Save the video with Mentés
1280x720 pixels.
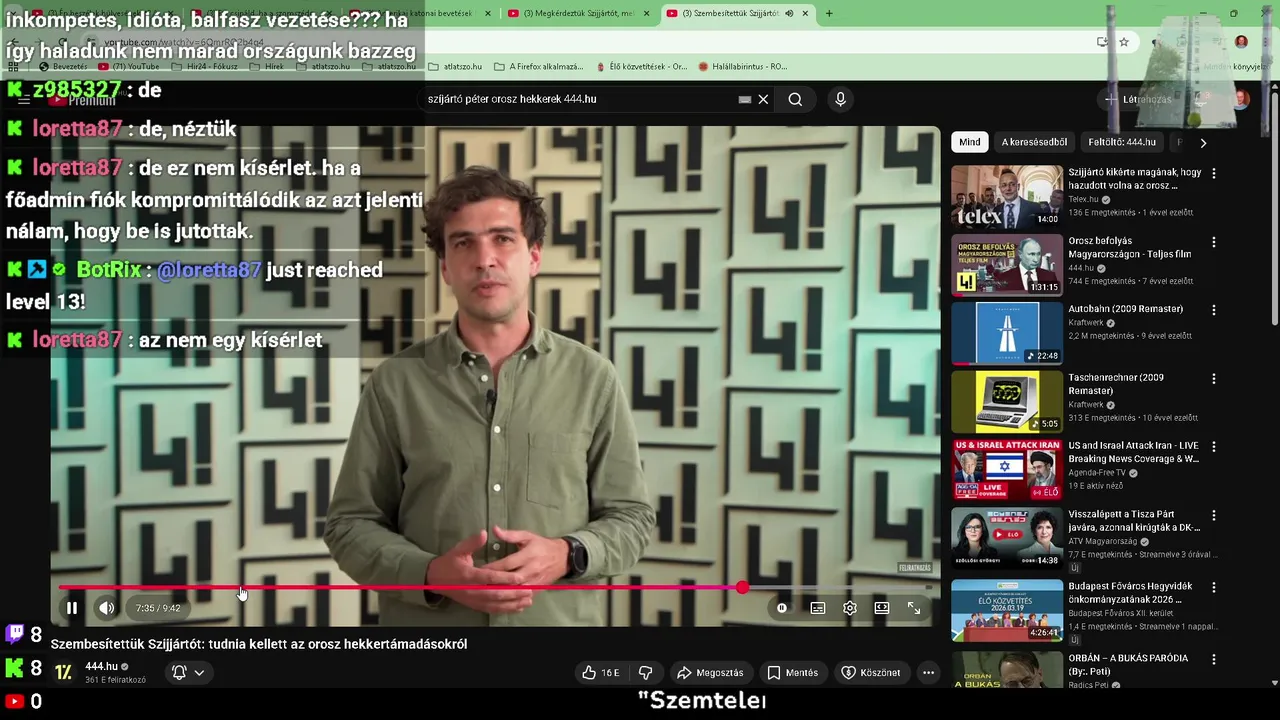[792, 673]
